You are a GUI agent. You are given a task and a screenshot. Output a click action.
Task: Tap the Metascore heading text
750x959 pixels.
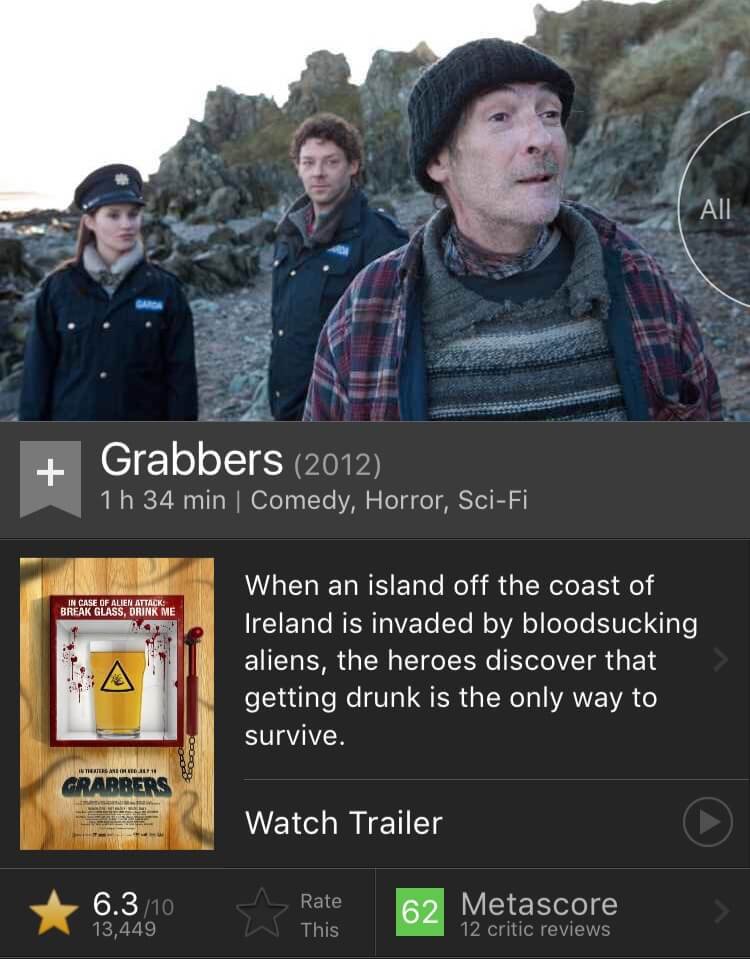coord(539,903)
